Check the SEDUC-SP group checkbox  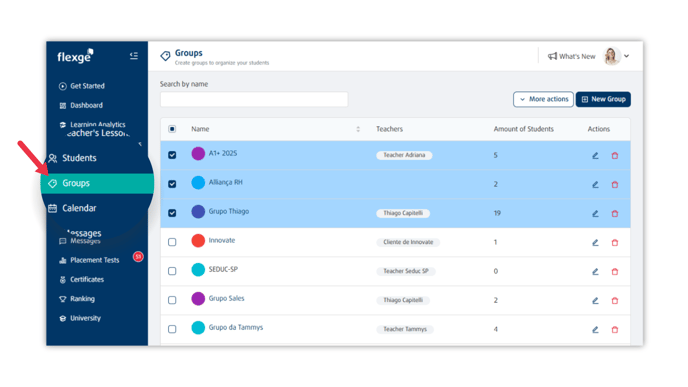coord(172,271)
